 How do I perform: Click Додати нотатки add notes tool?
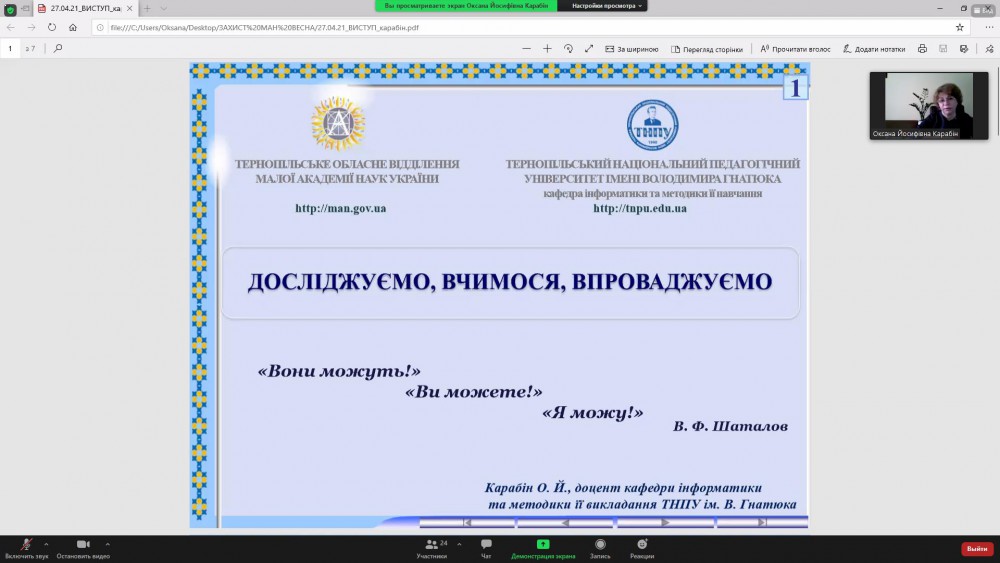point(874,48)
